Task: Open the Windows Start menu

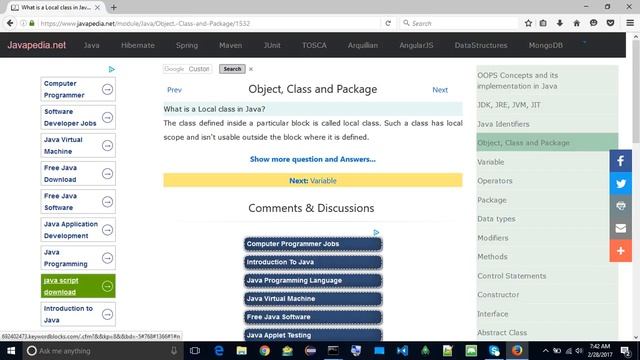Action: (x=11, y=351)
